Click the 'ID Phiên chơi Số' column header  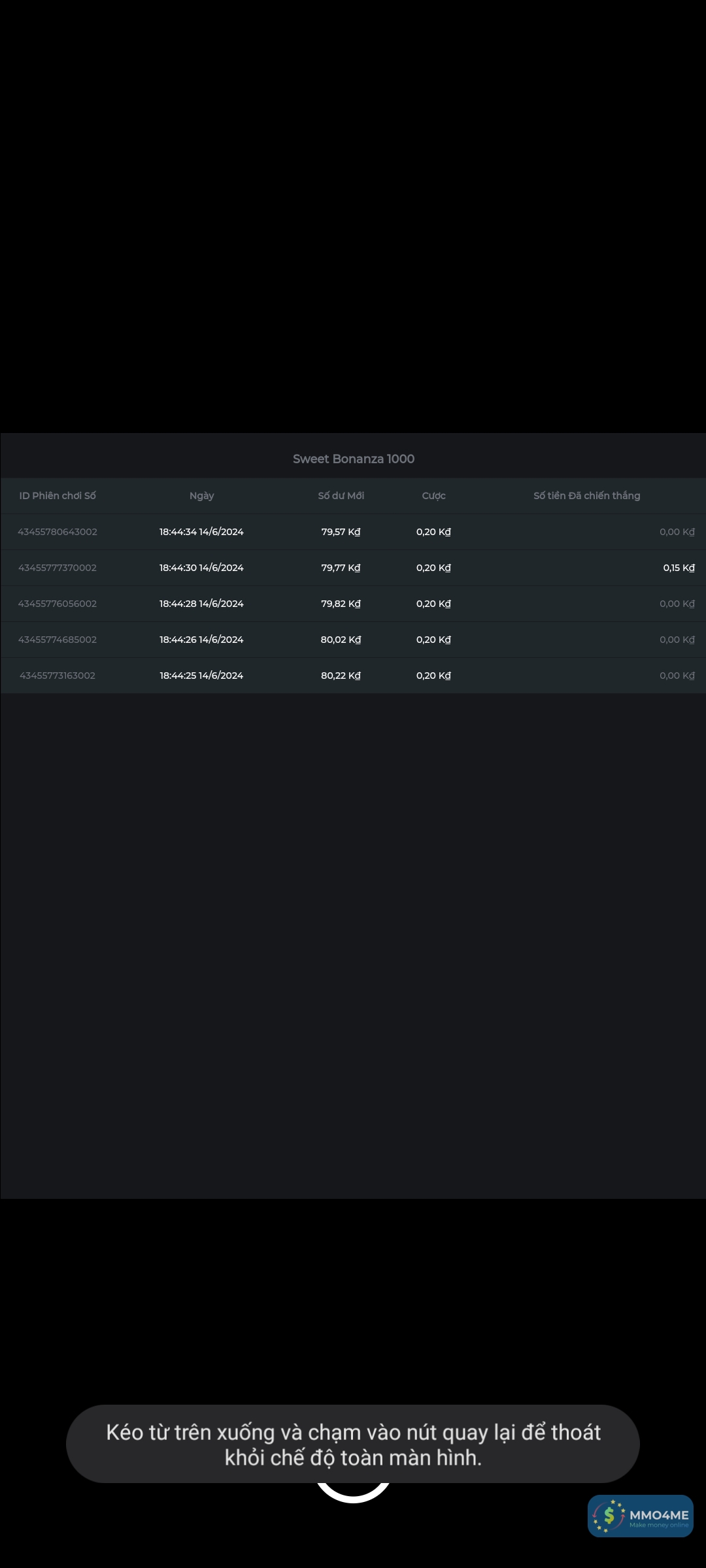click(58, 496)
